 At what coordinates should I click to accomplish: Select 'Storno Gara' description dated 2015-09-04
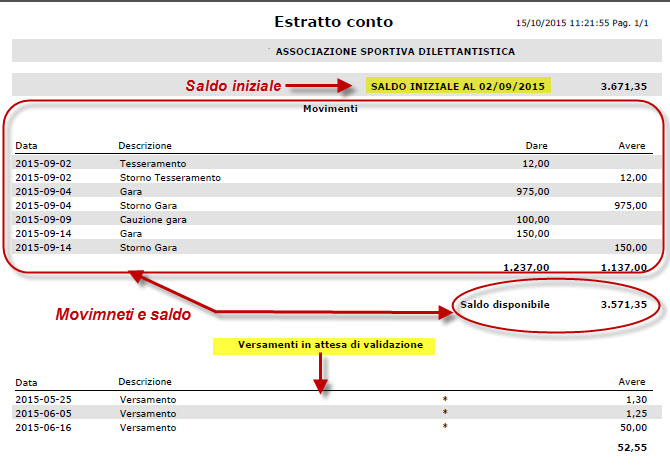[x=148, y=206]
